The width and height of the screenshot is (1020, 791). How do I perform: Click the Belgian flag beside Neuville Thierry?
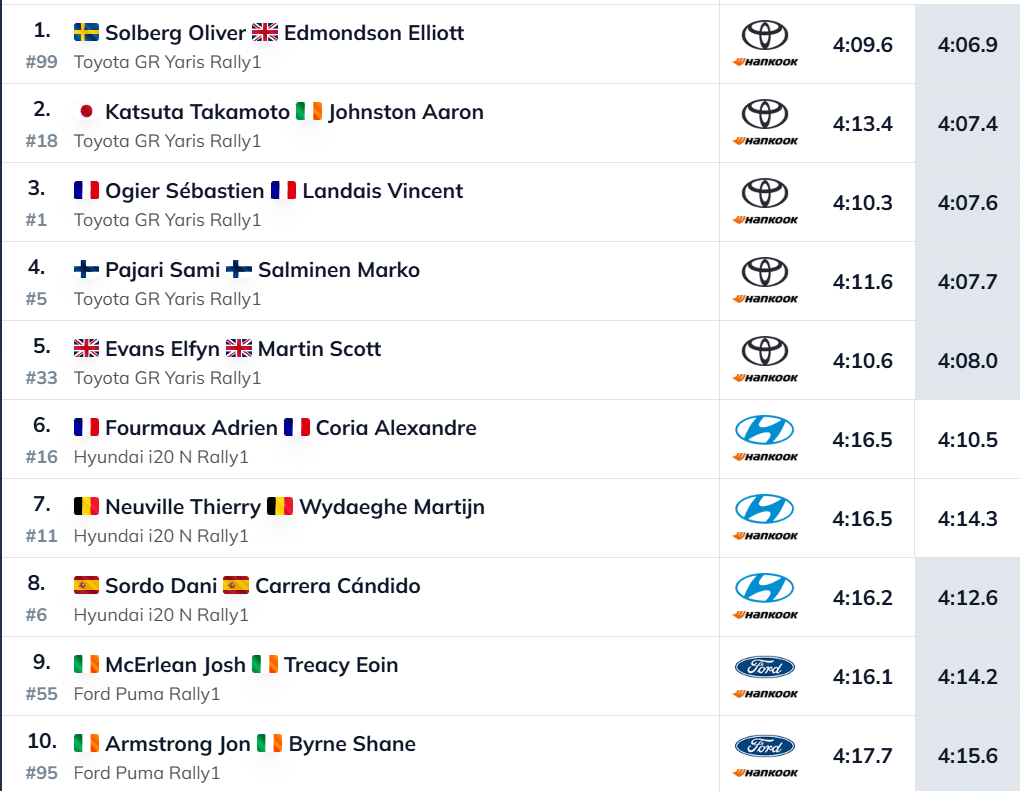click(86, 507)
